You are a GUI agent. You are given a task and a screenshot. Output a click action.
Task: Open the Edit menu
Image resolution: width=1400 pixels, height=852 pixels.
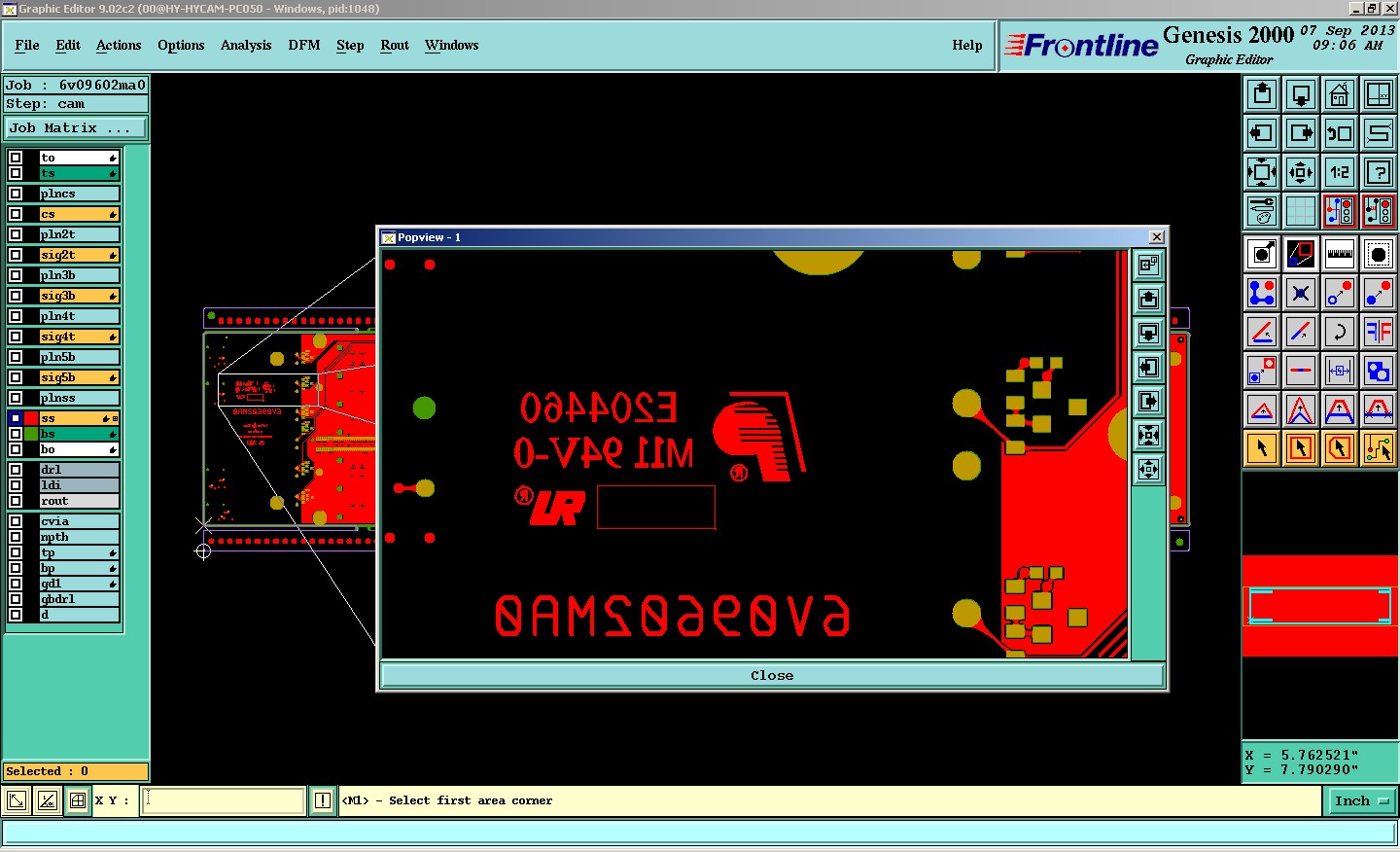pos(68,45)
